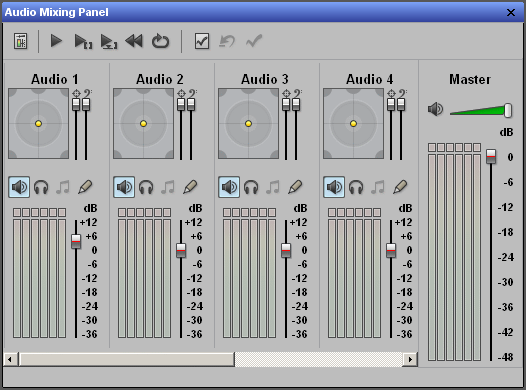Click Audio 3 center crosshair slider handle

(286, 105)
